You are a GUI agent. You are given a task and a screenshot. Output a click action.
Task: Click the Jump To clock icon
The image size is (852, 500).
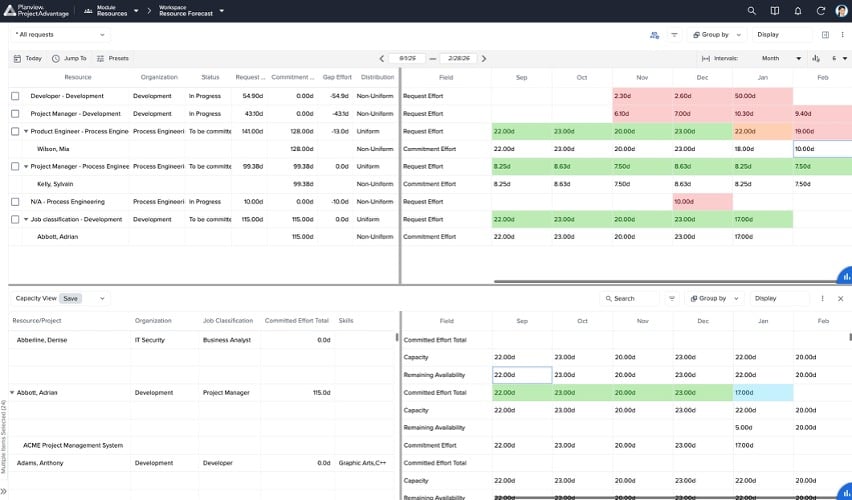(x=56, y=58)
